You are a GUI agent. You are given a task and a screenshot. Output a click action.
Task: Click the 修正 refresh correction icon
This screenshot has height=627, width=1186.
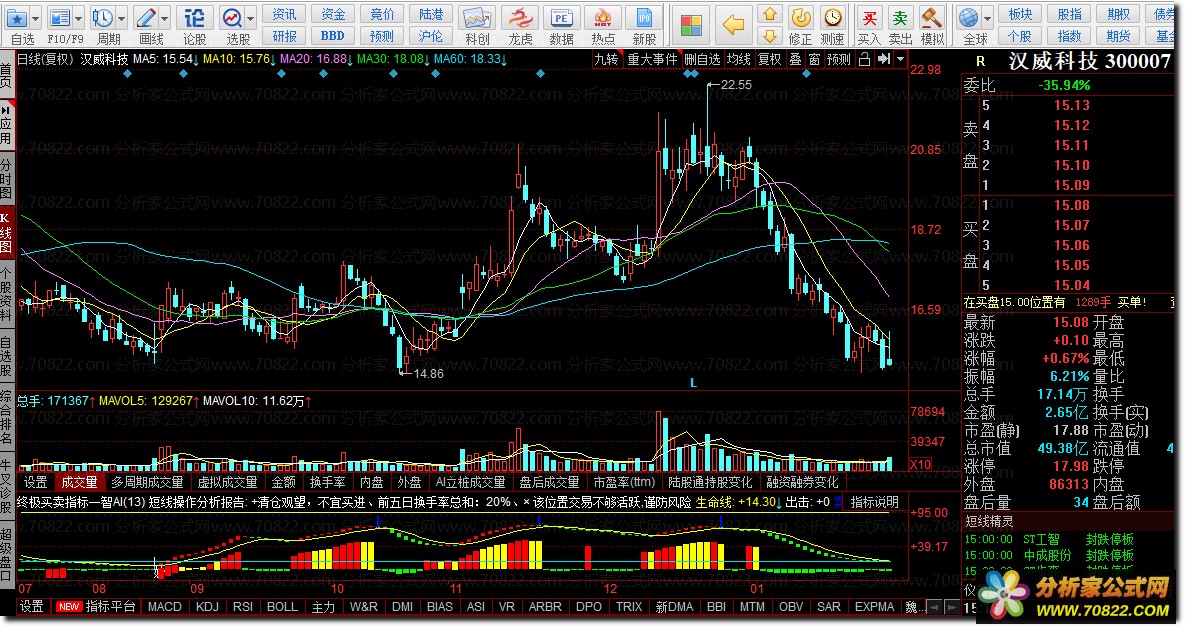tap(800, 18)
